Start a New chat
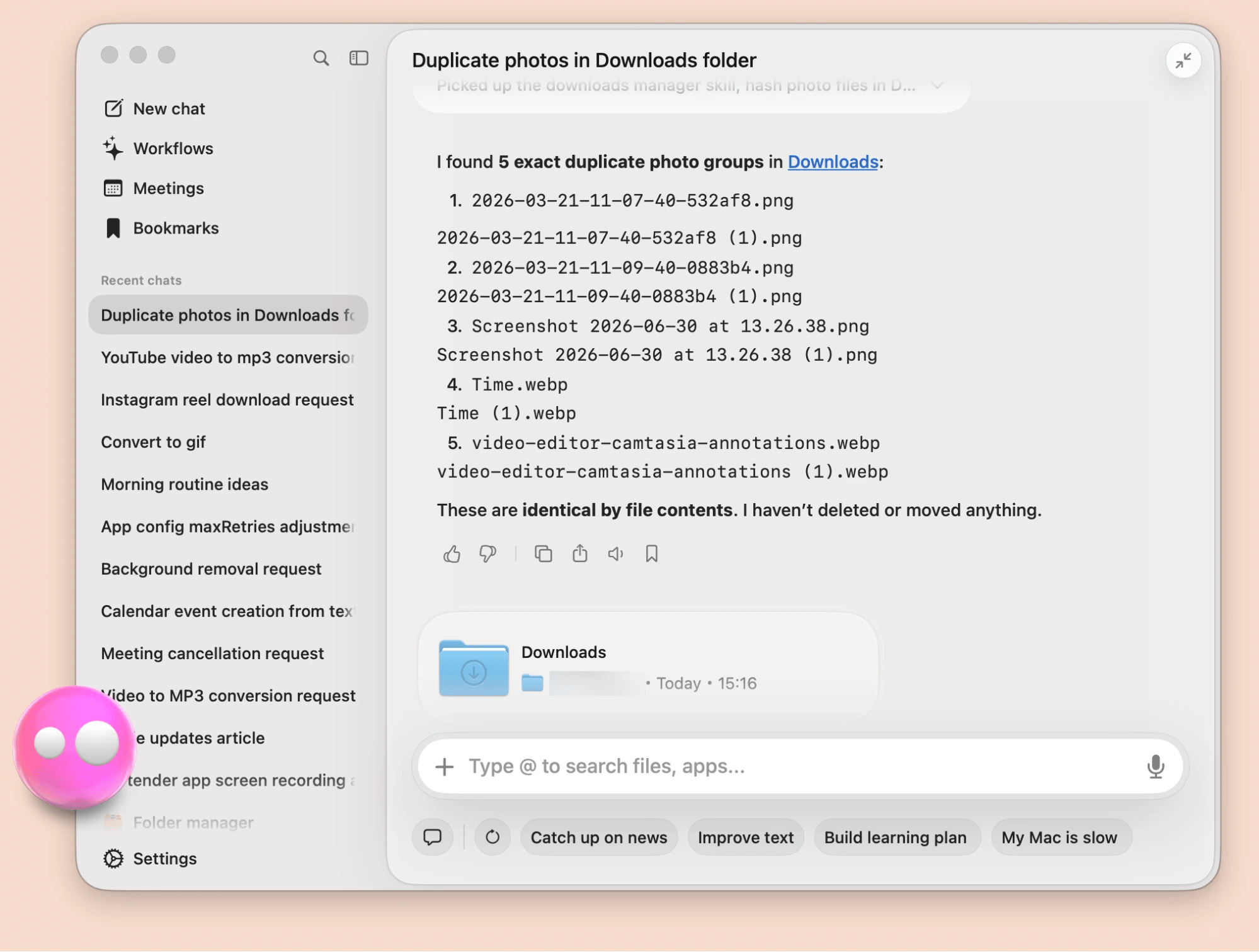Viewport: 1259px width, 952px height. pos(155,108)
